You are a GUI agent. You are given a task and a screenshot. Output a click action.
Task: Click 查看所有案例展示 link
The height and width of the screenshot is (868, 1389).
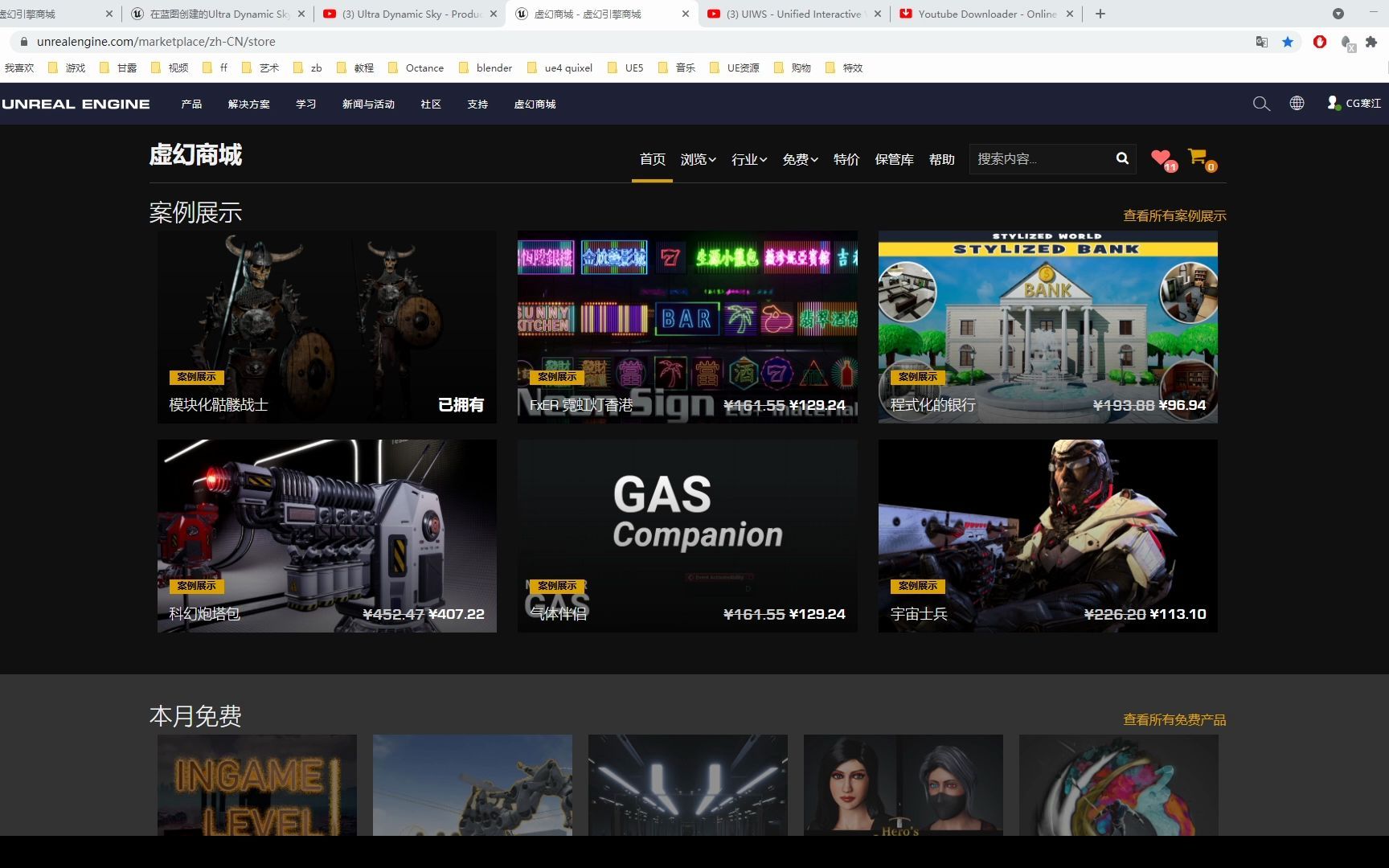point(1174,215)
